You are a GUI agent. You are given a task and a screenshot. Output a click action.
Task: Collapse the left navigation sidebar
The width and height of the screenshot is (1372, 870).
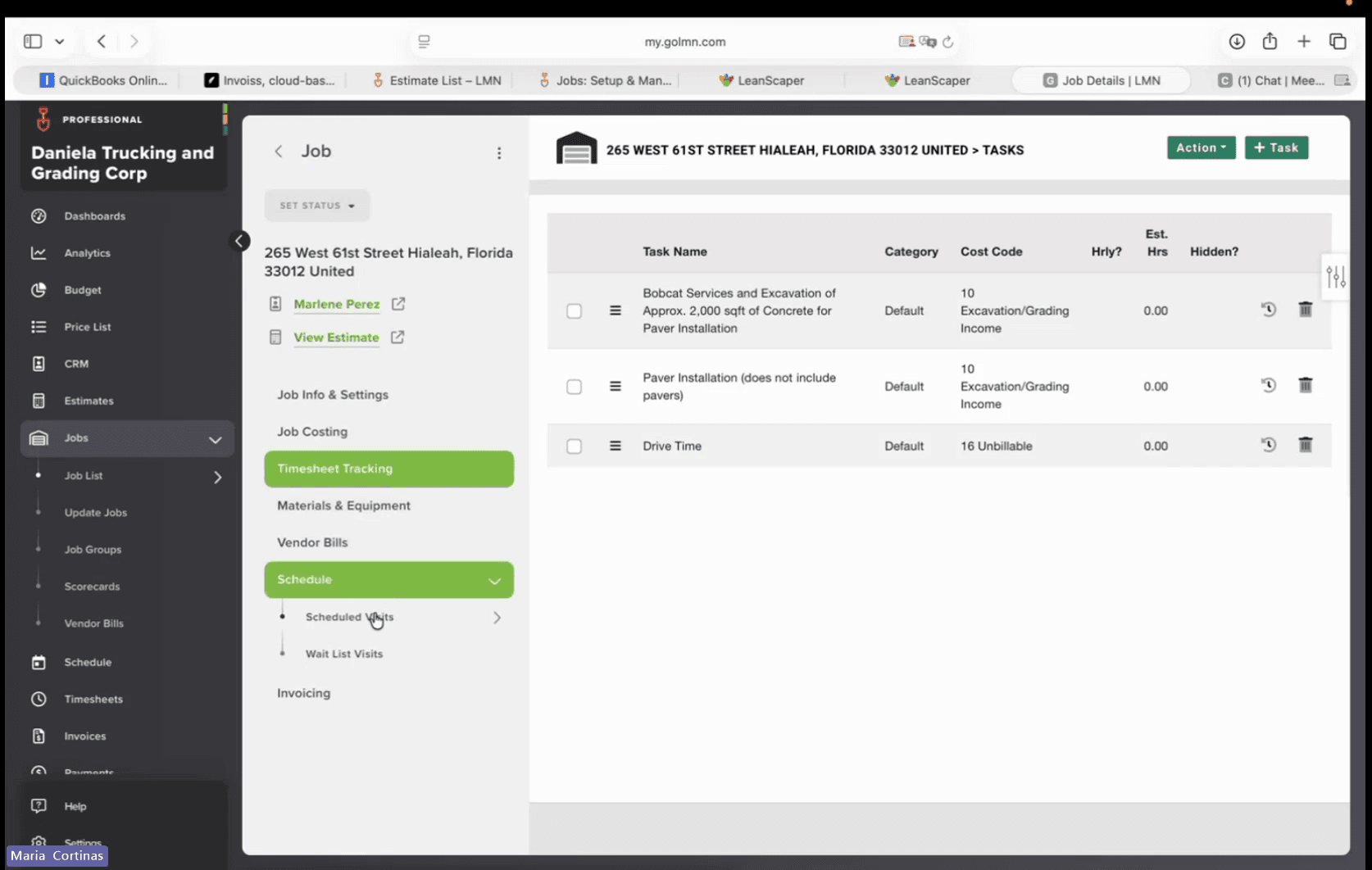pyautogui.click(x=239, y=241)
